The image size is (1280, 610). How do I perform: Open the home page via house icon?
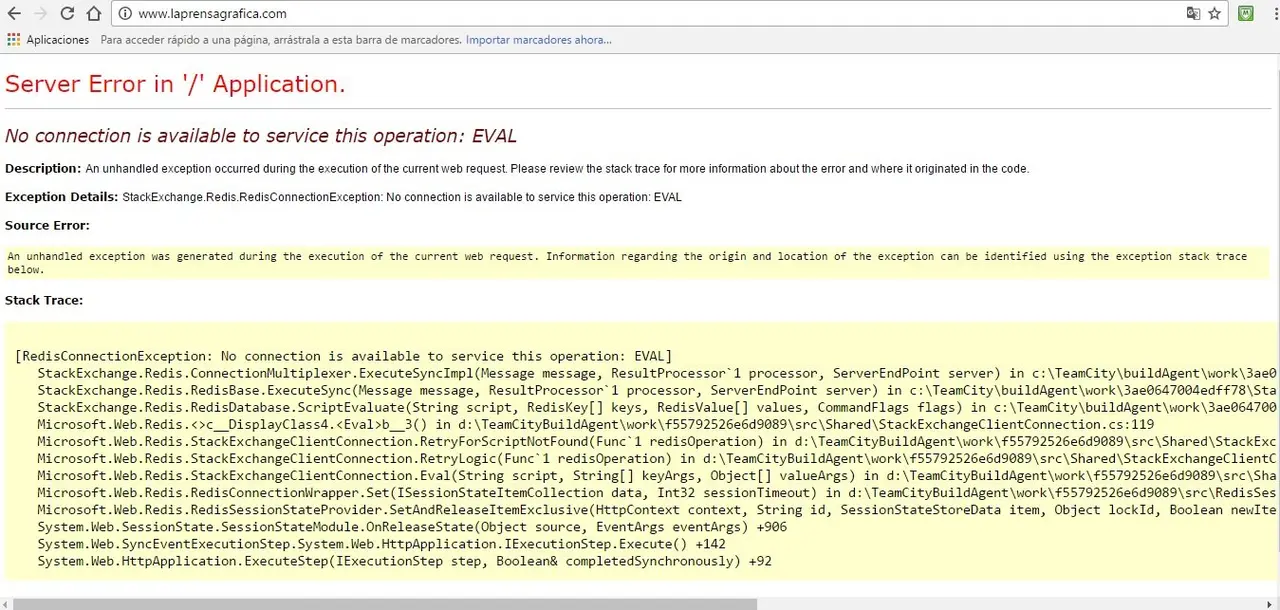point(93,14)
